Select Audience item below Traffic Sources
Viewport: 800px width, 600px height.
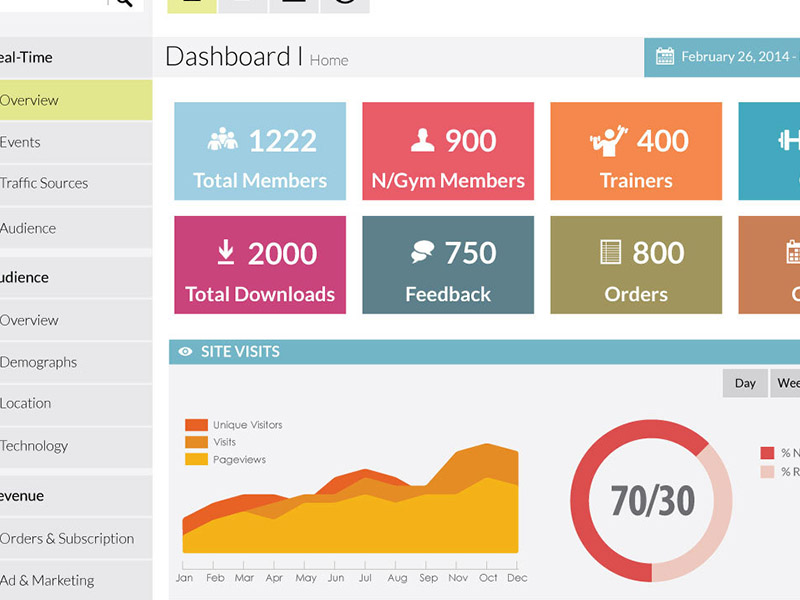[x=76, y=228]
